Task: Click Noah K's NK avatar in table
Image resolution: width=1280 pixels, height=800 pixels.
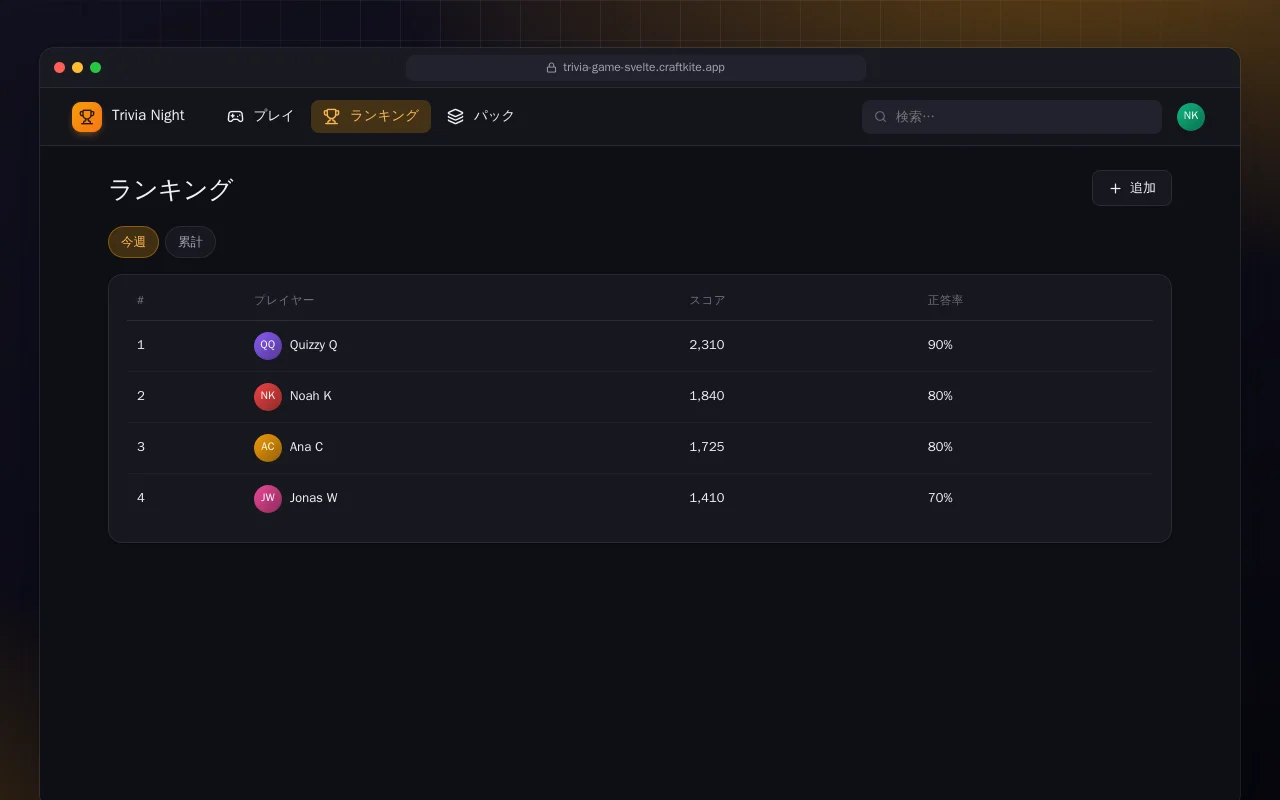Action: click(x=268, y=396)
